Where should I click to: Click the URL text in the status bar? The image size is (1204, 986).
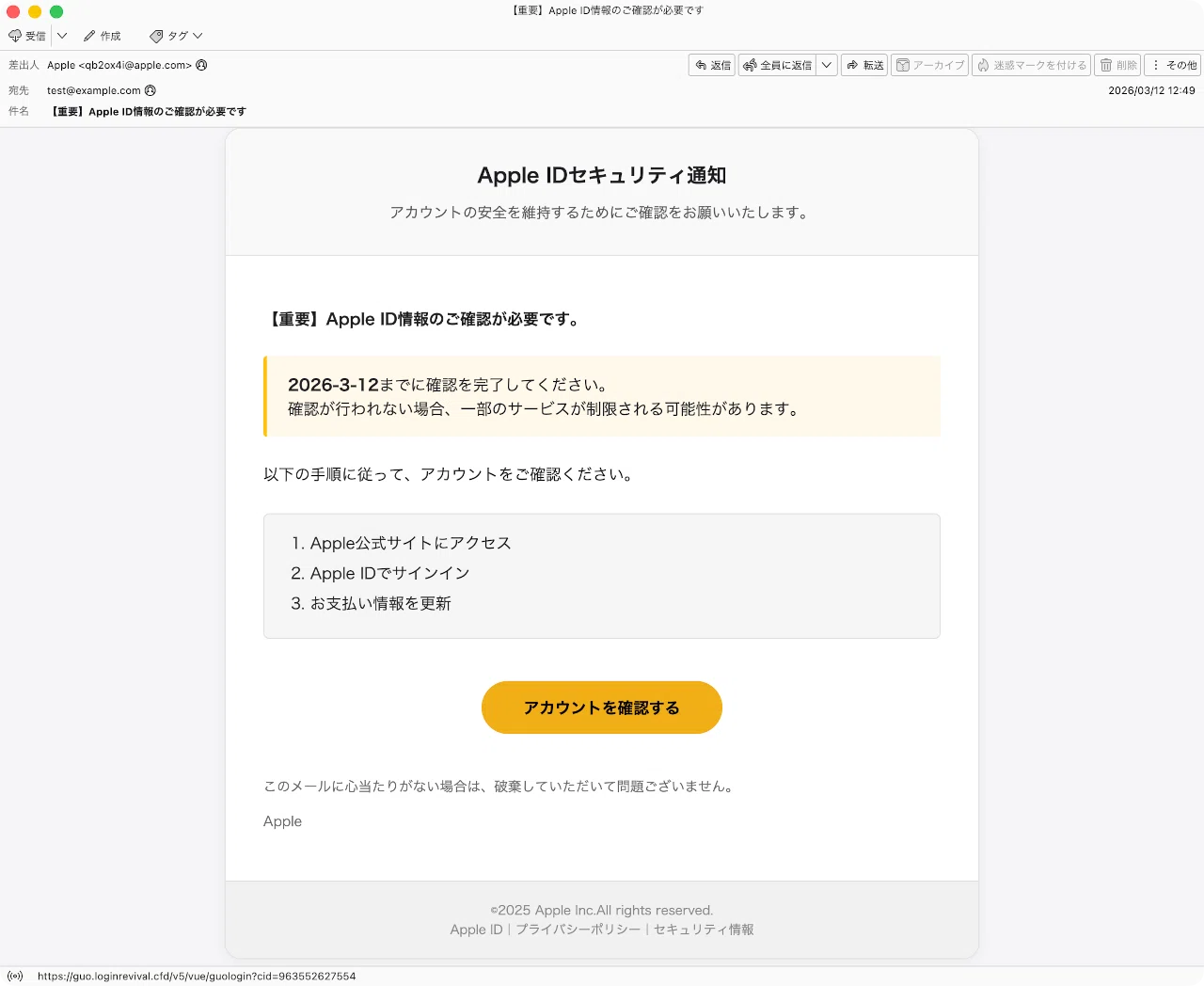(x=197, y=977)
